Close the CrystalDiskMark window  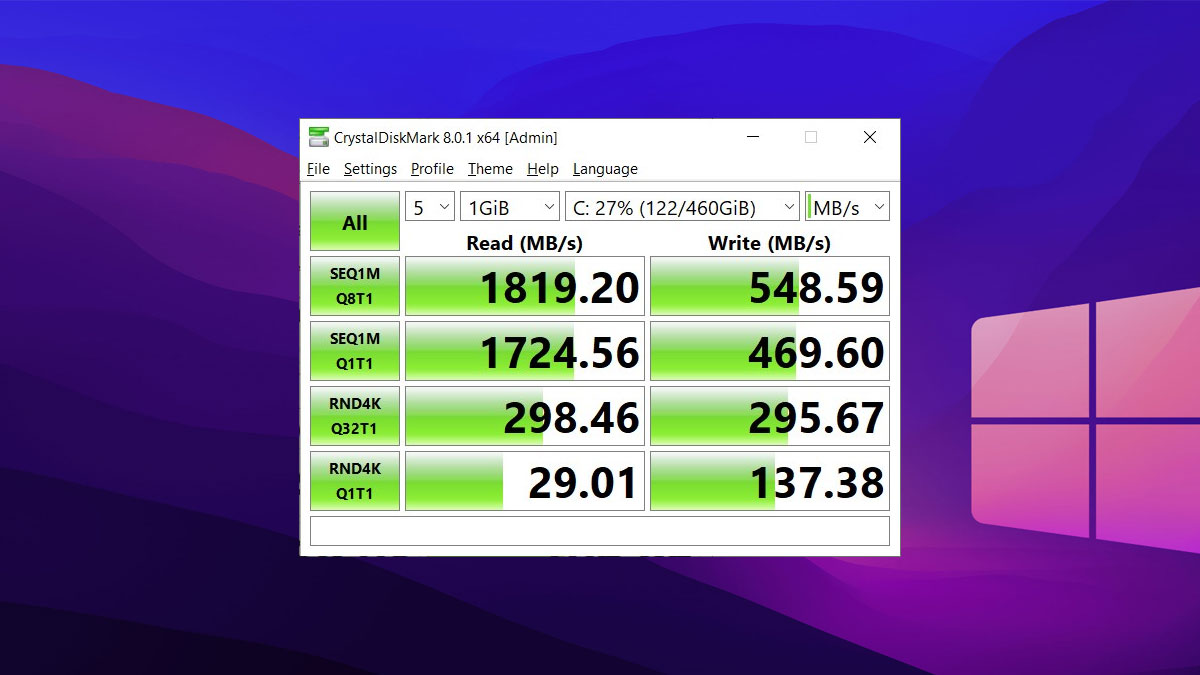point(870,137)
